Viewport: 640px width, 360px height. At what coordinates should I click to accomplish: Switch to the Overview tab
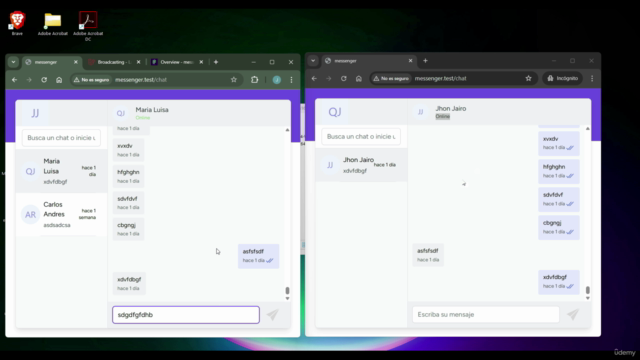[x=177, y=62]
